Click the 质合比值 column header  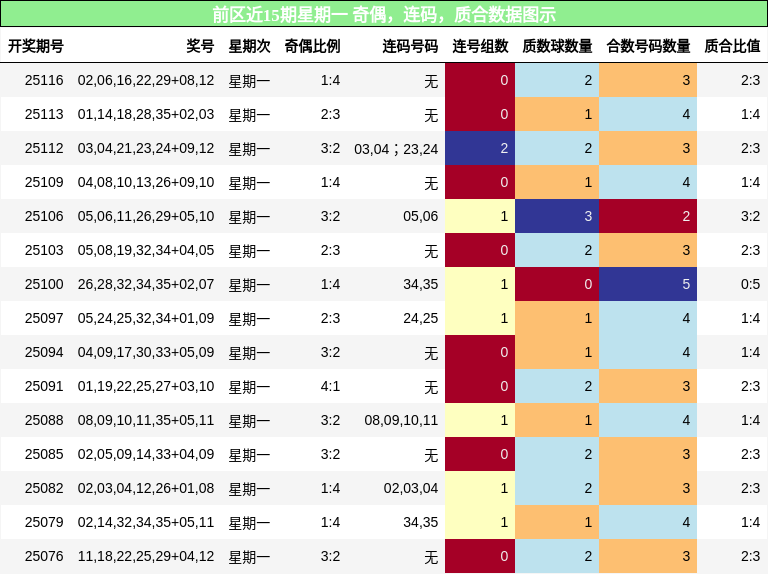coord(732,46)
